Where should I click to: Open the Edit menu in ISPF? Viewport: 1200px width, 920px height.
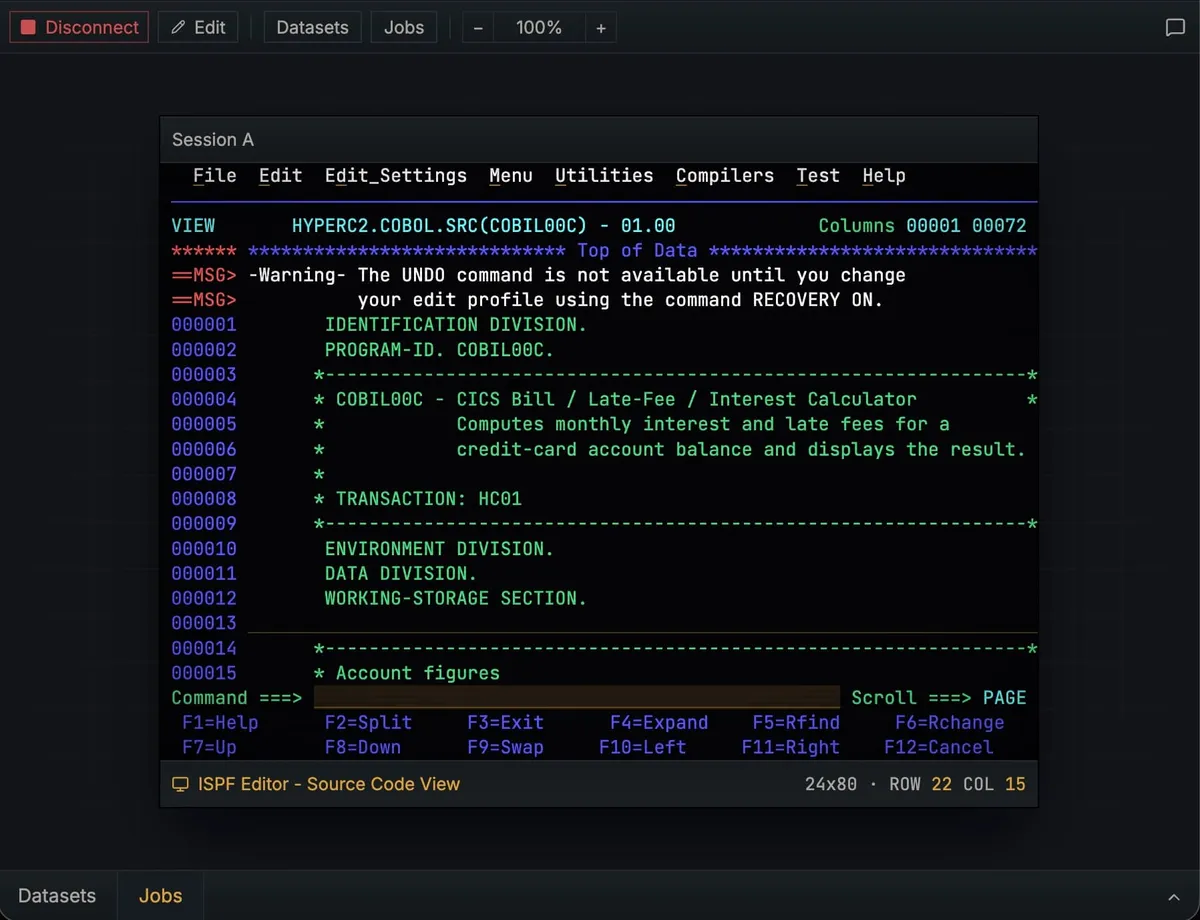[280, 176]
